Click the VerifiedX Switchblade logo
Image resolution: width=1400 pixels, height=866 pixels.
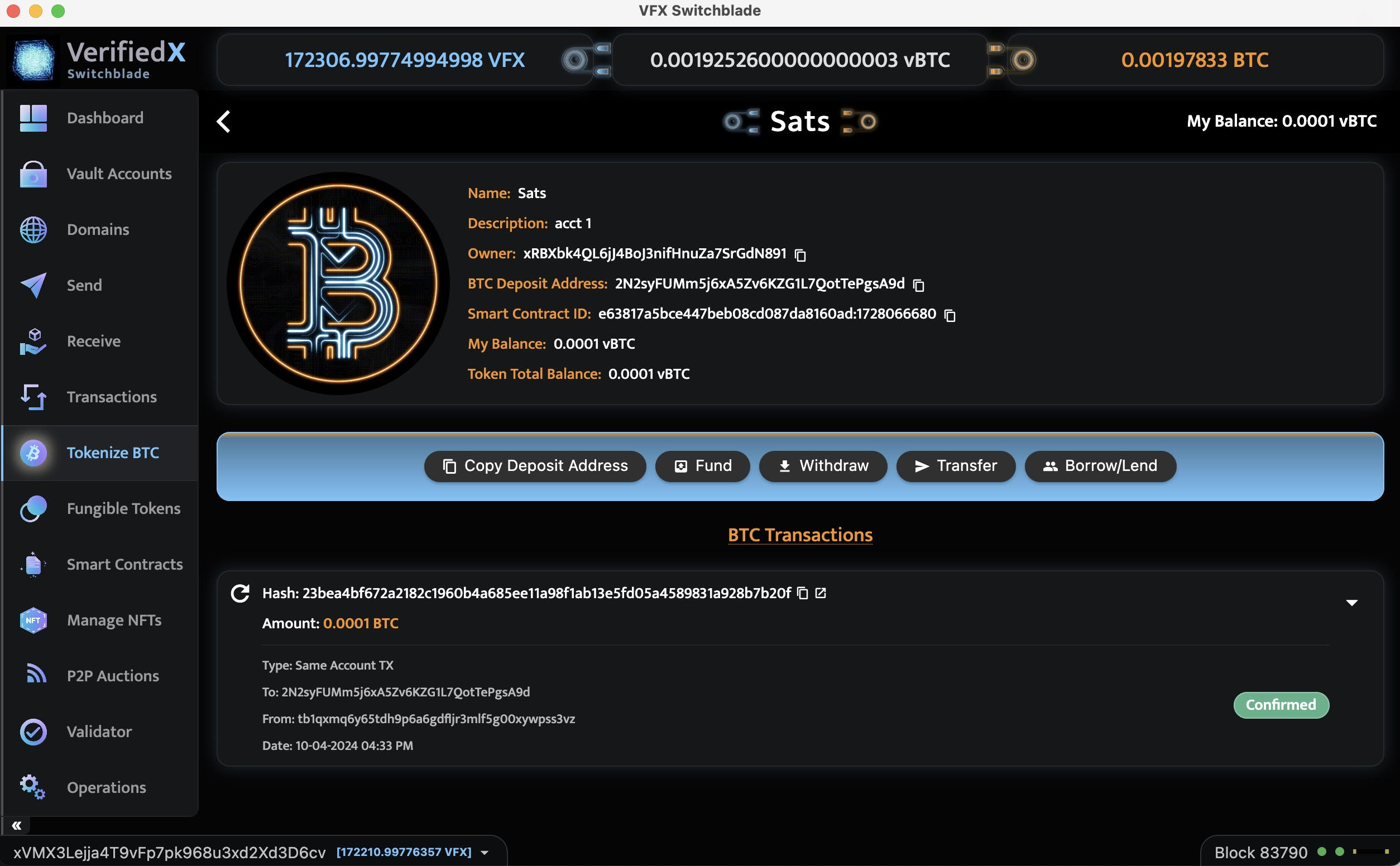point(100,60)
